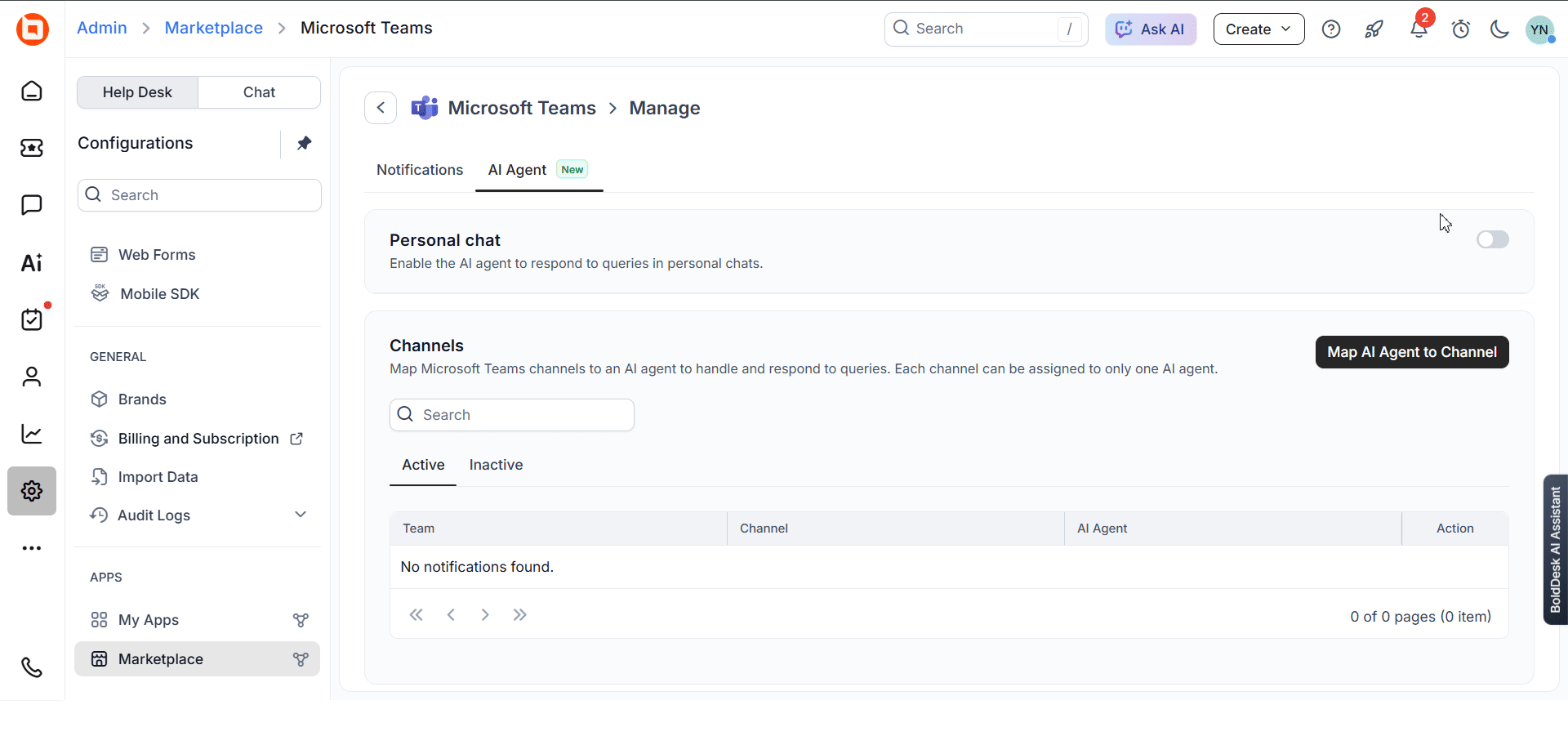Image resolution: width=1568 pixels, height=745 pixels.
Task: Follow the Admin breadcrumb link
Action: 102,28
